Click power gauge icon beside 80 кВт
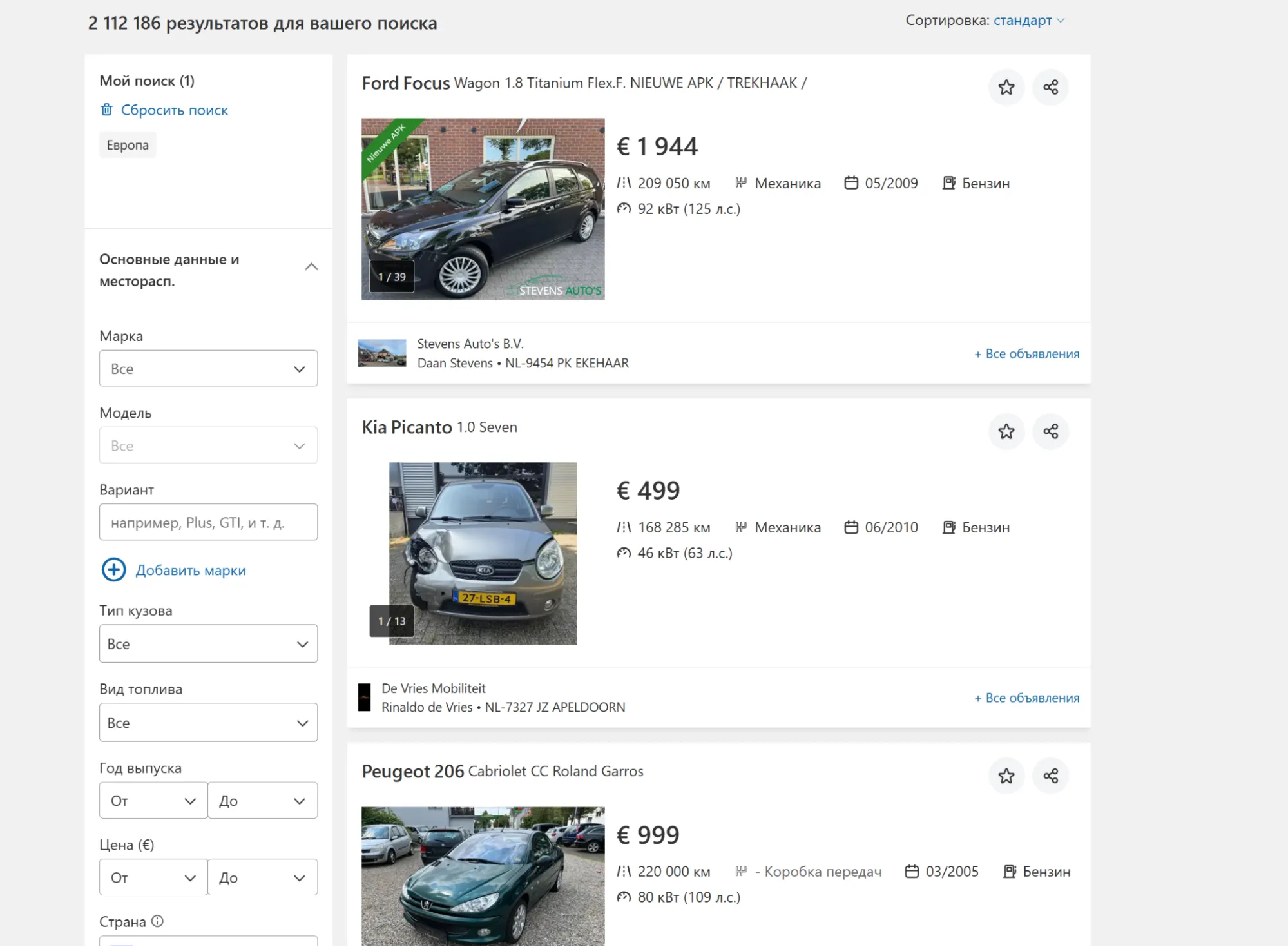 (x=624, y=897)
